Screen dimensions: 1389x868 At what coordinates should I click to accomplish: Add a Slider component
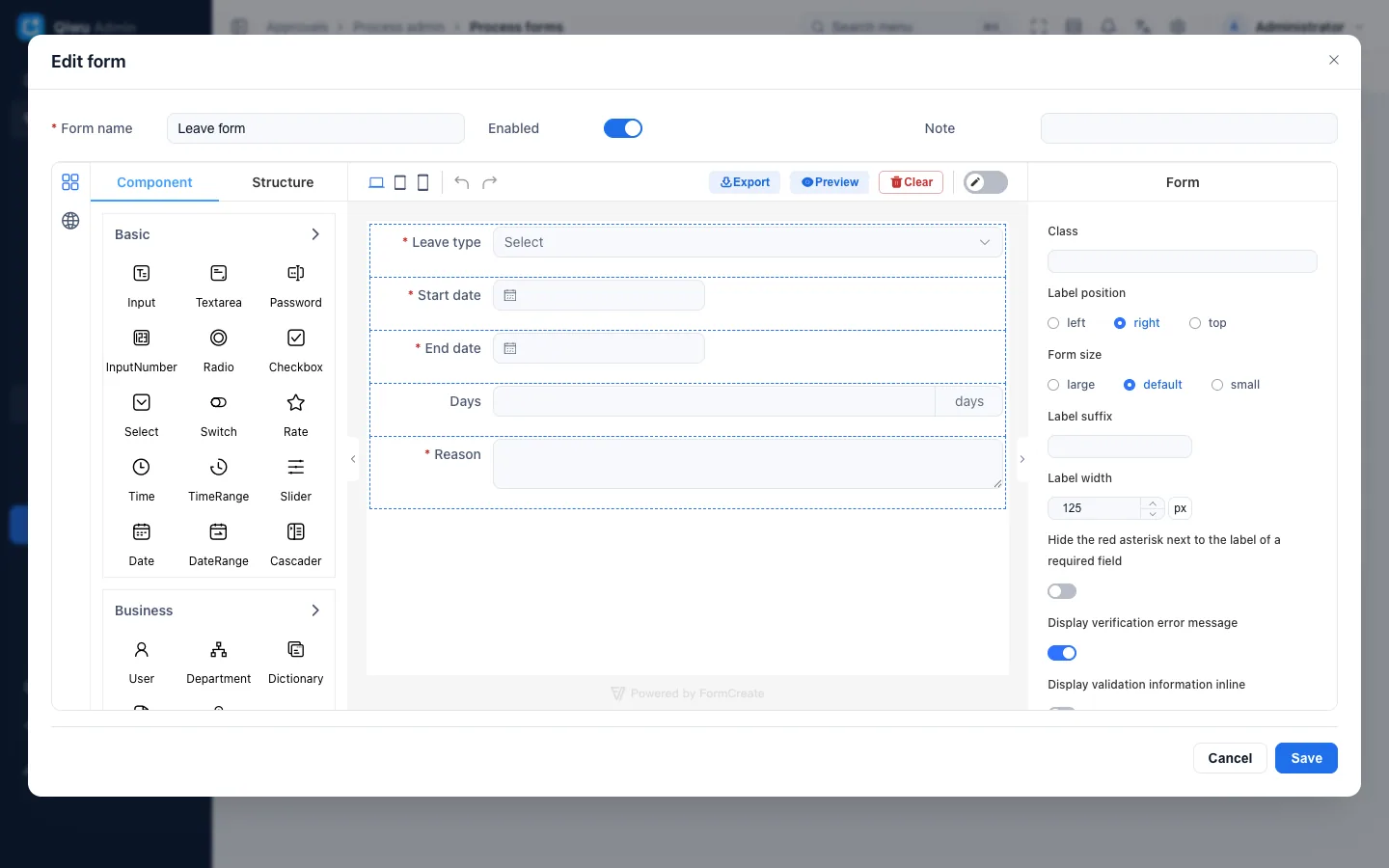(x=296, y=479)
